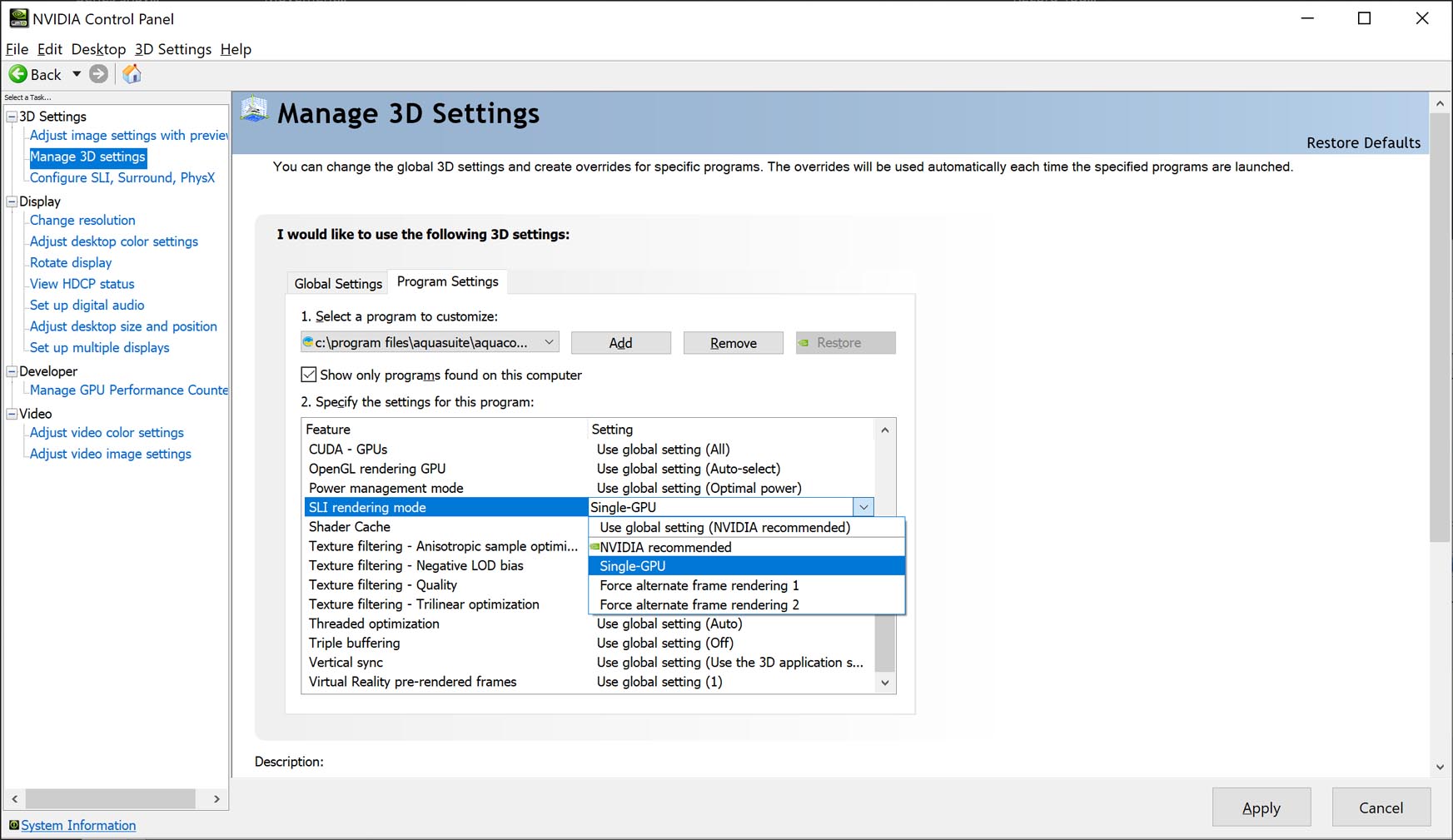Switch to the Global Settings tab
The width and height of the screenshot is (1453, 840).
[338, 283]
